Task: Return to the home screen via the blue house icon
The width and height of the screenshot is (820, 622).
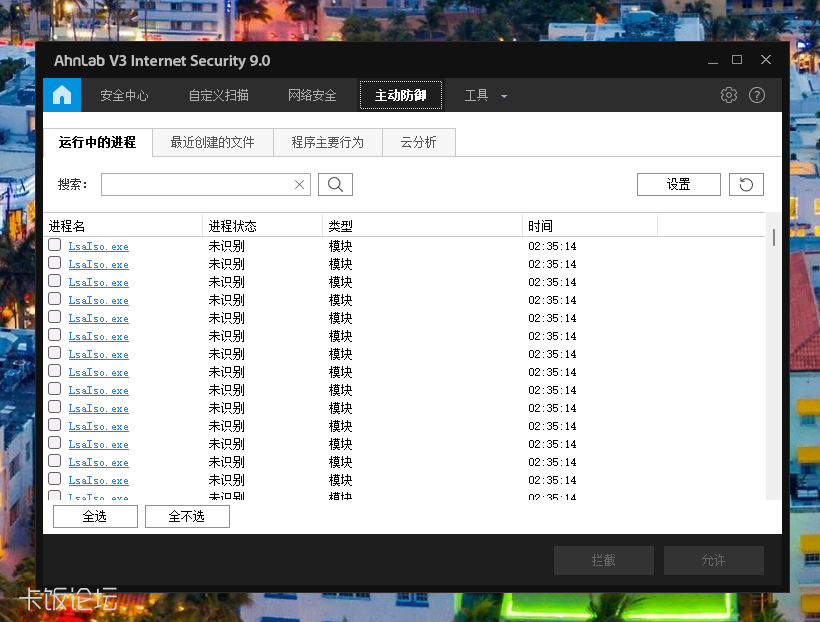Action: pyautogui.click(x=62, y=94)
